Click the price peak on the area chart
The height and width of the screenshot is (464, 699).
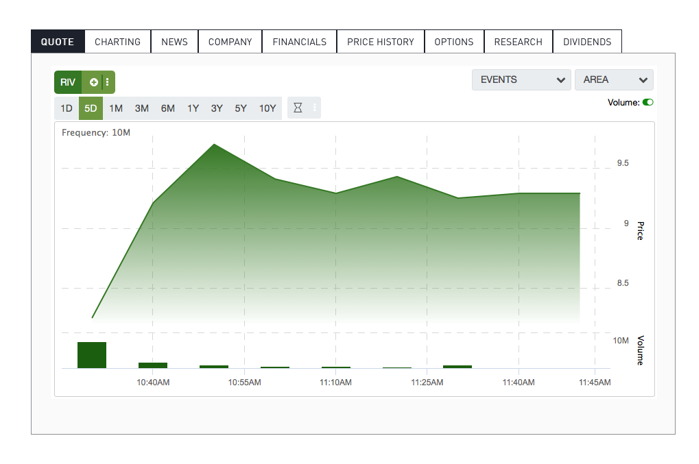click(x=214, y=144)
